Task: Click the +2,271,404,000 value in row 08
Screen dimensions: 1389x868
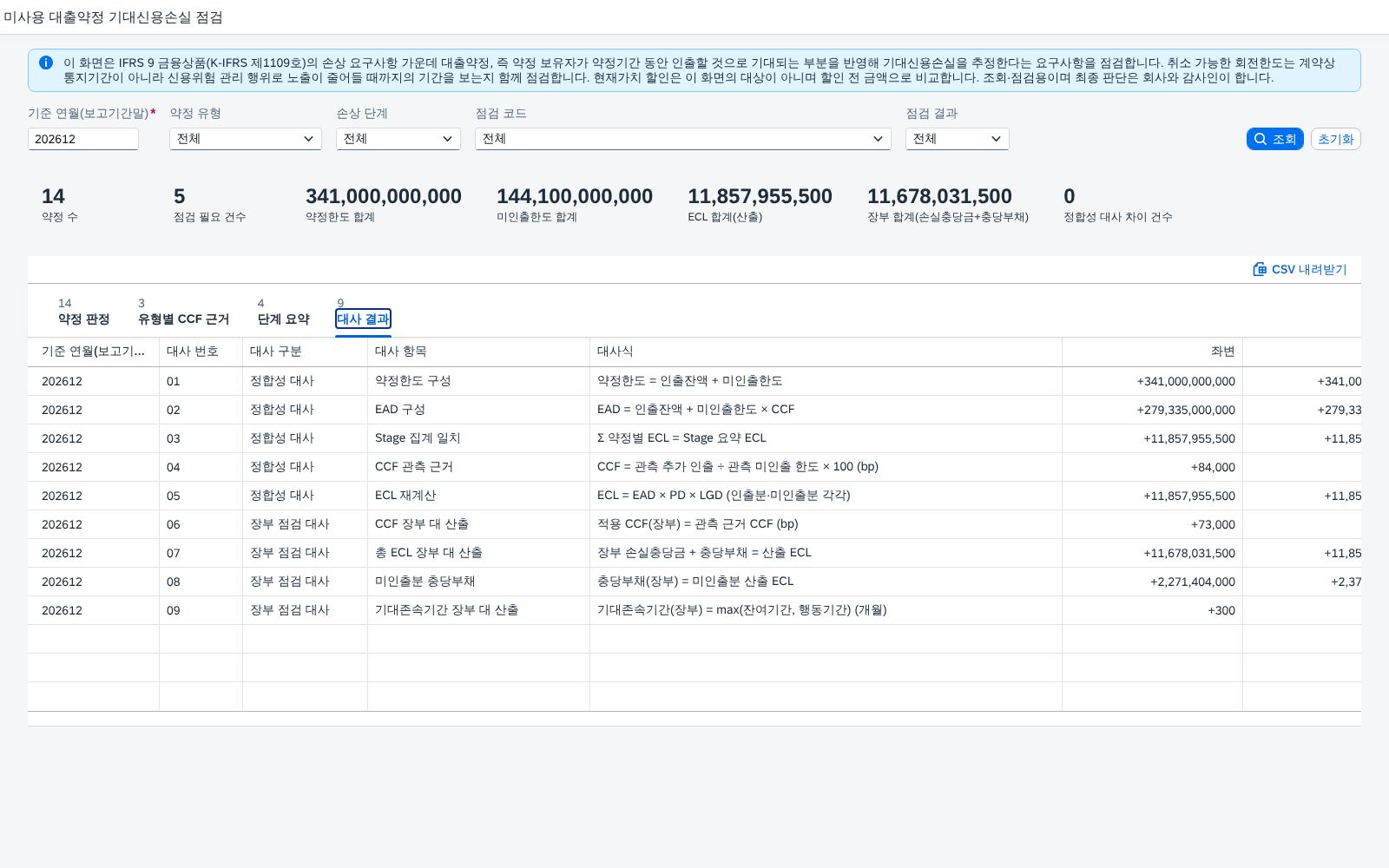Action: coord(1193,582)
